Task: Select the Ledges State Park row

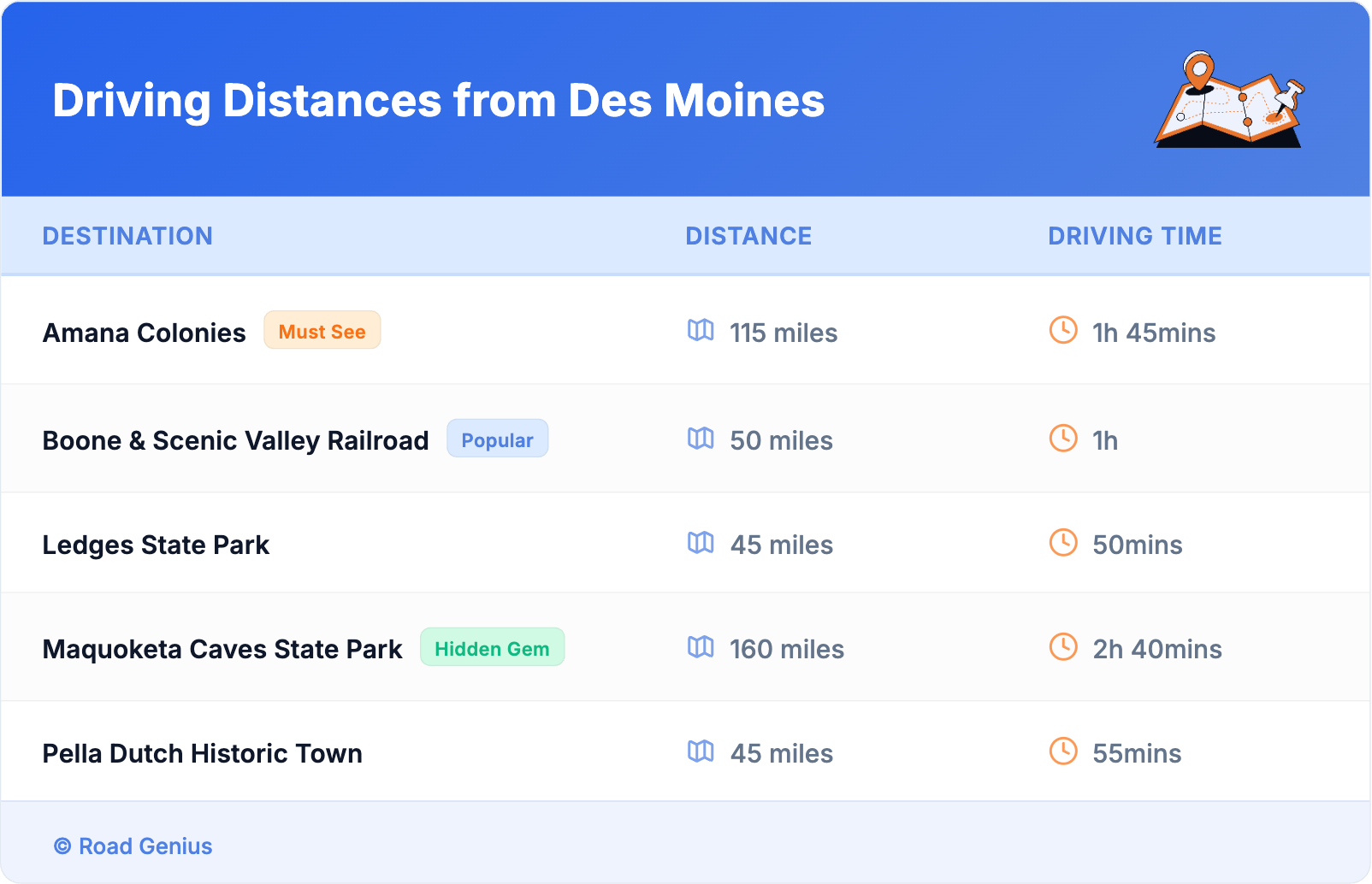Action: [156, 545]
